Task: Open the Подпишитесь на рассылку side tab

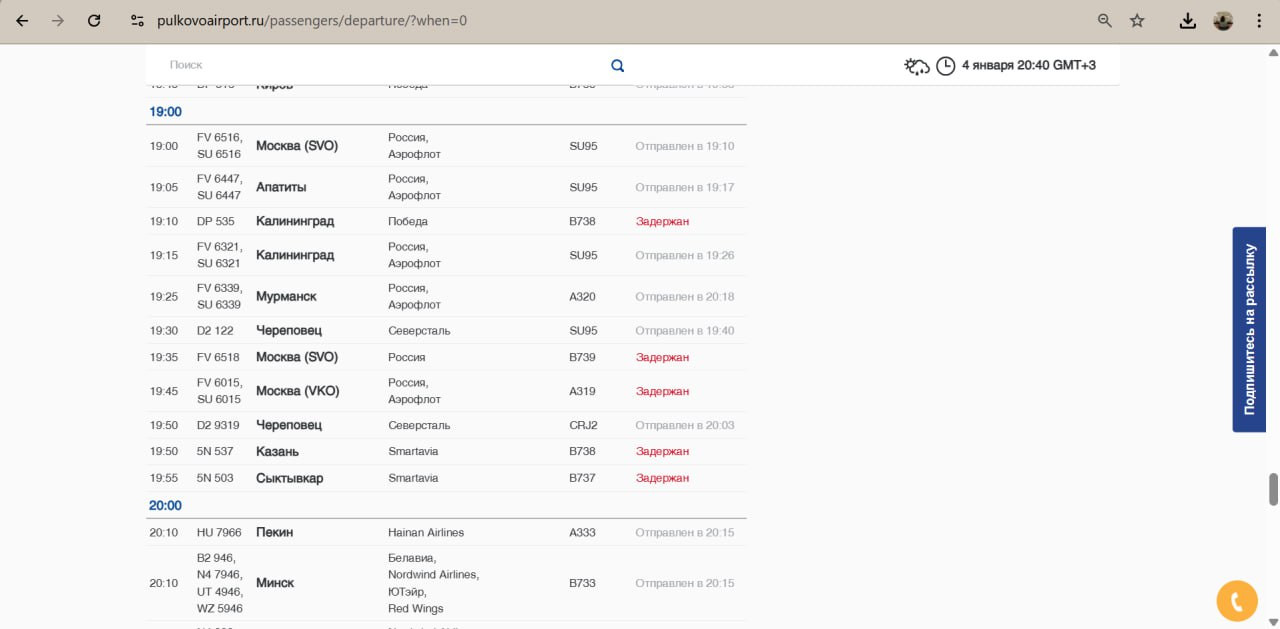Action: click(x=1249, y=330)
